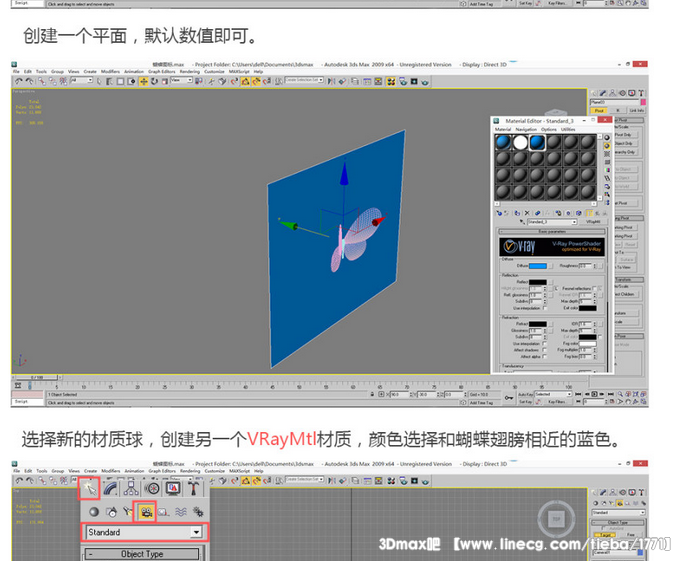
Task: Switch to the enlarged Modify tab icon
Action: pyautogui.click(x=110, y=489)
